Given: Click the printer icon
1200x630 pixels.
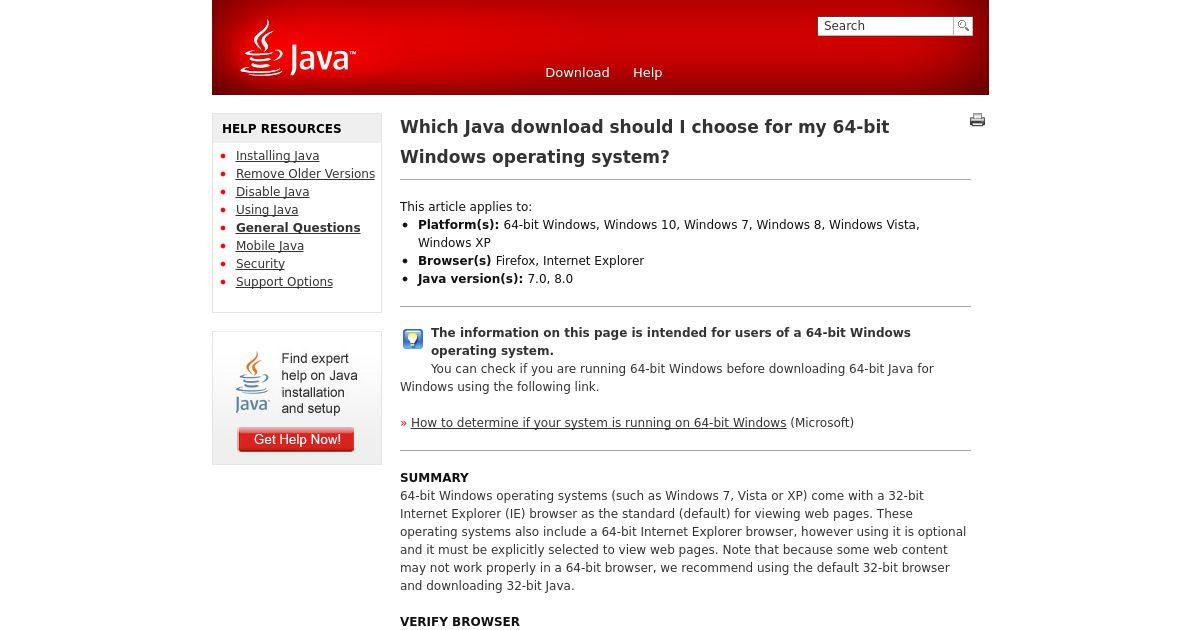Looking at the screenshot, I should pyautogui.click(x=977, y=120).
